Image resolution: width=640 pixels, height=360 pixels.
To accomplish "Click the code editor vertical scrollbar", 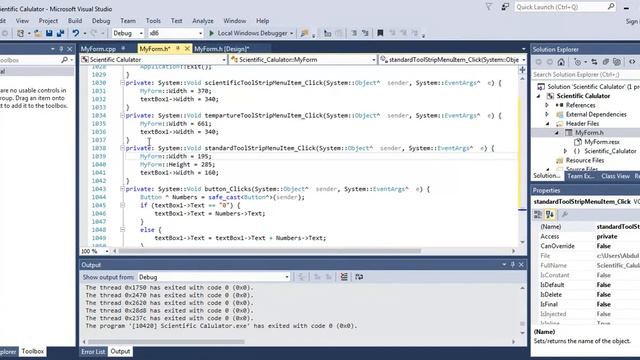I will [522, 159].
